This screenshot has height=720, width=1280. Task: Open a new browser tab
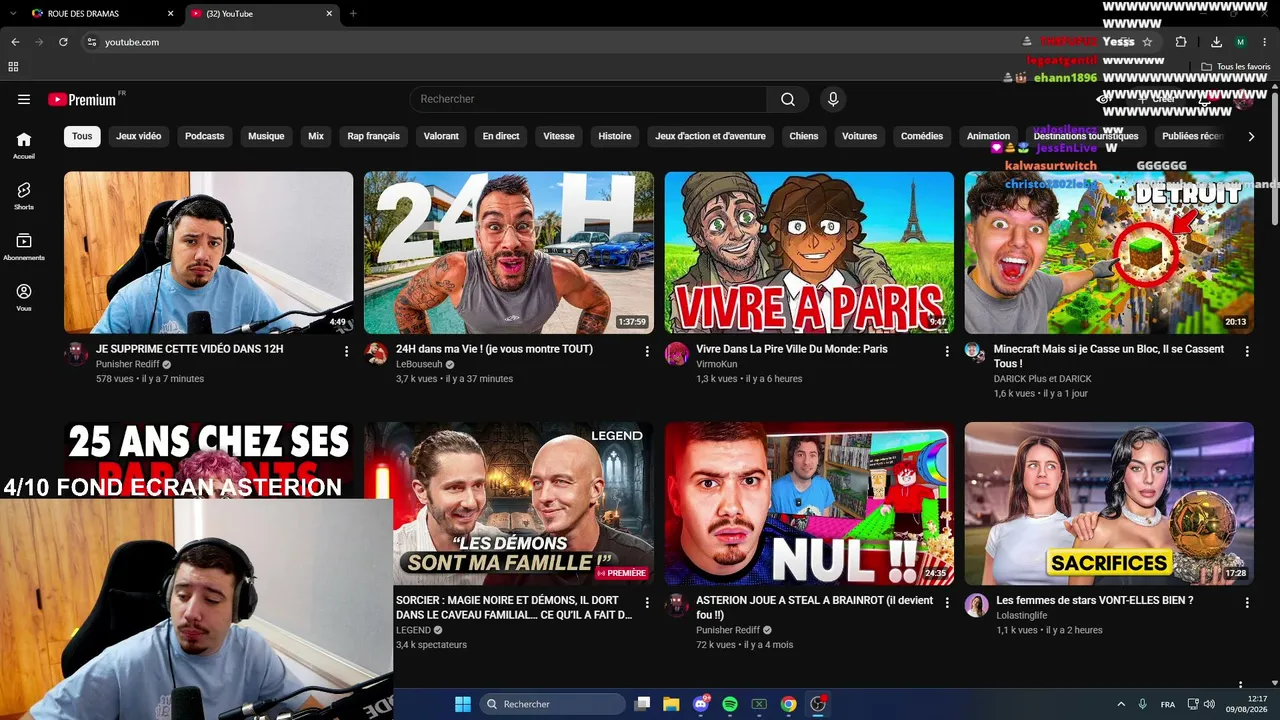pyautogui.click(x=353, y=13)
